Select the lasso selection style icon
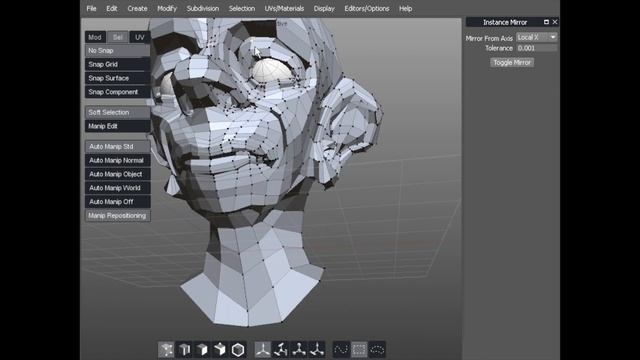The image size is (640, 360). [377, 350]
